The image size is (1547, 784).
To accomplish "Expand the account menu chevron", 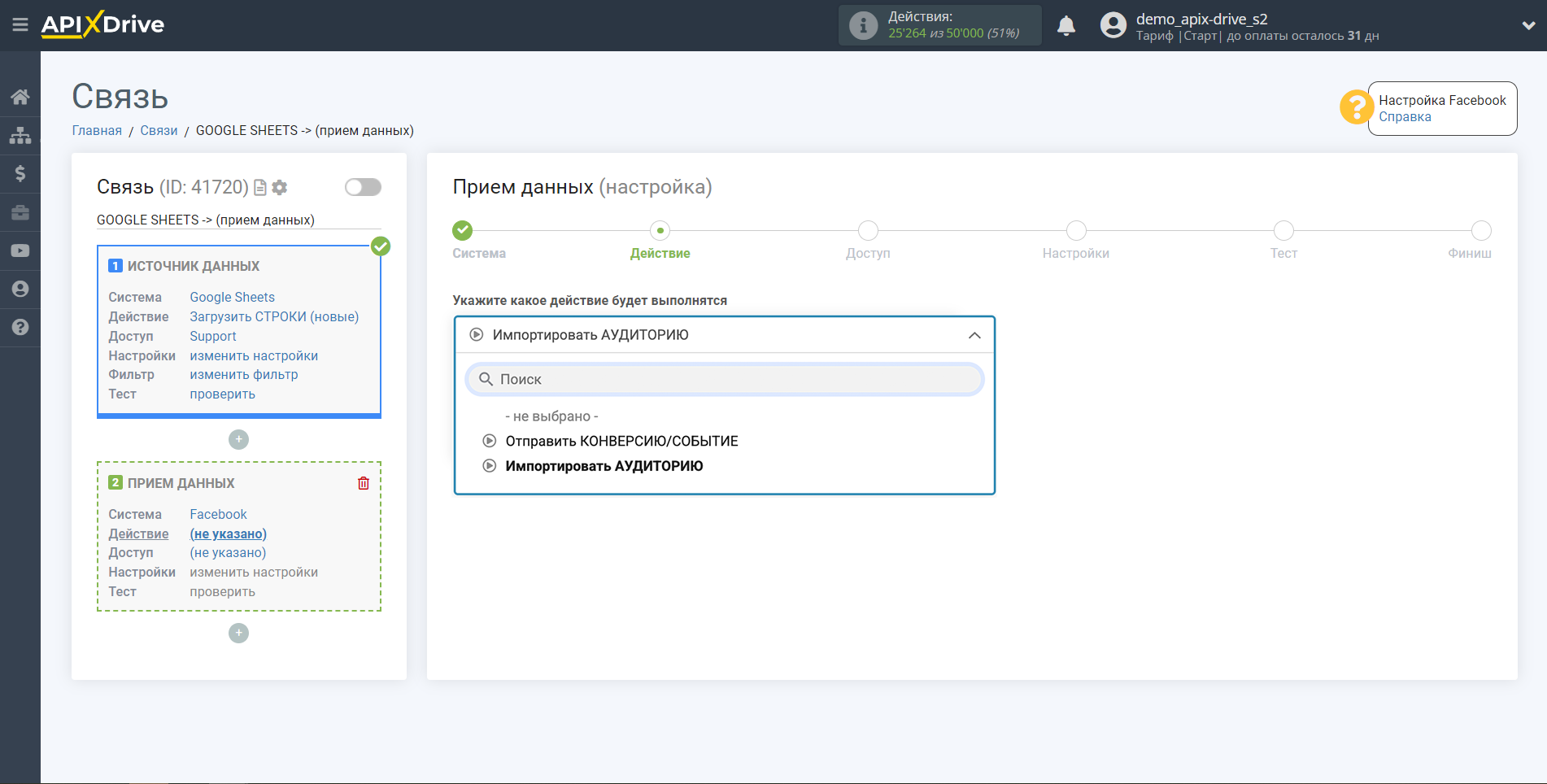I will 1528,25.
